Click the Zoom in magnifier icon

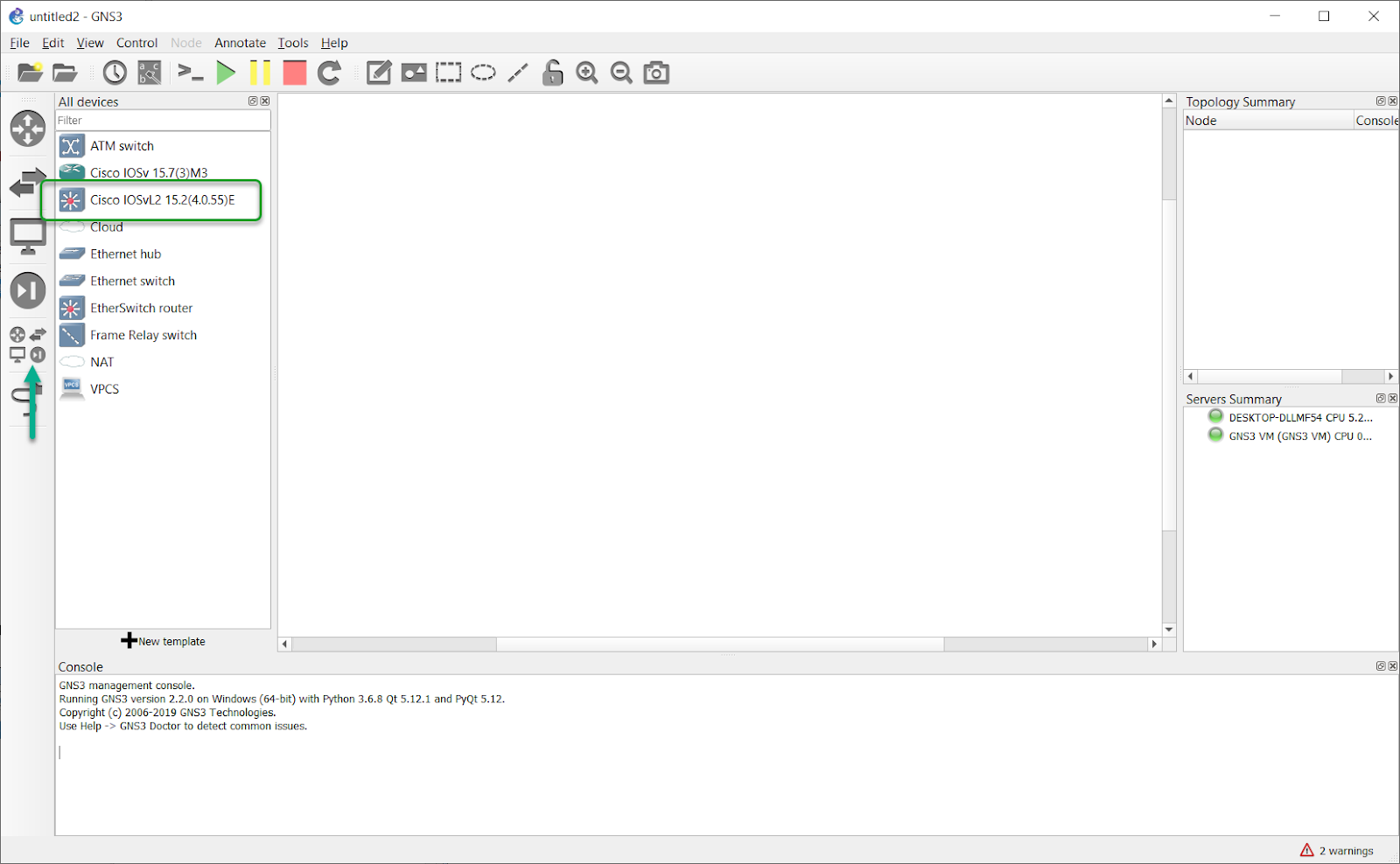coord(587,73)
